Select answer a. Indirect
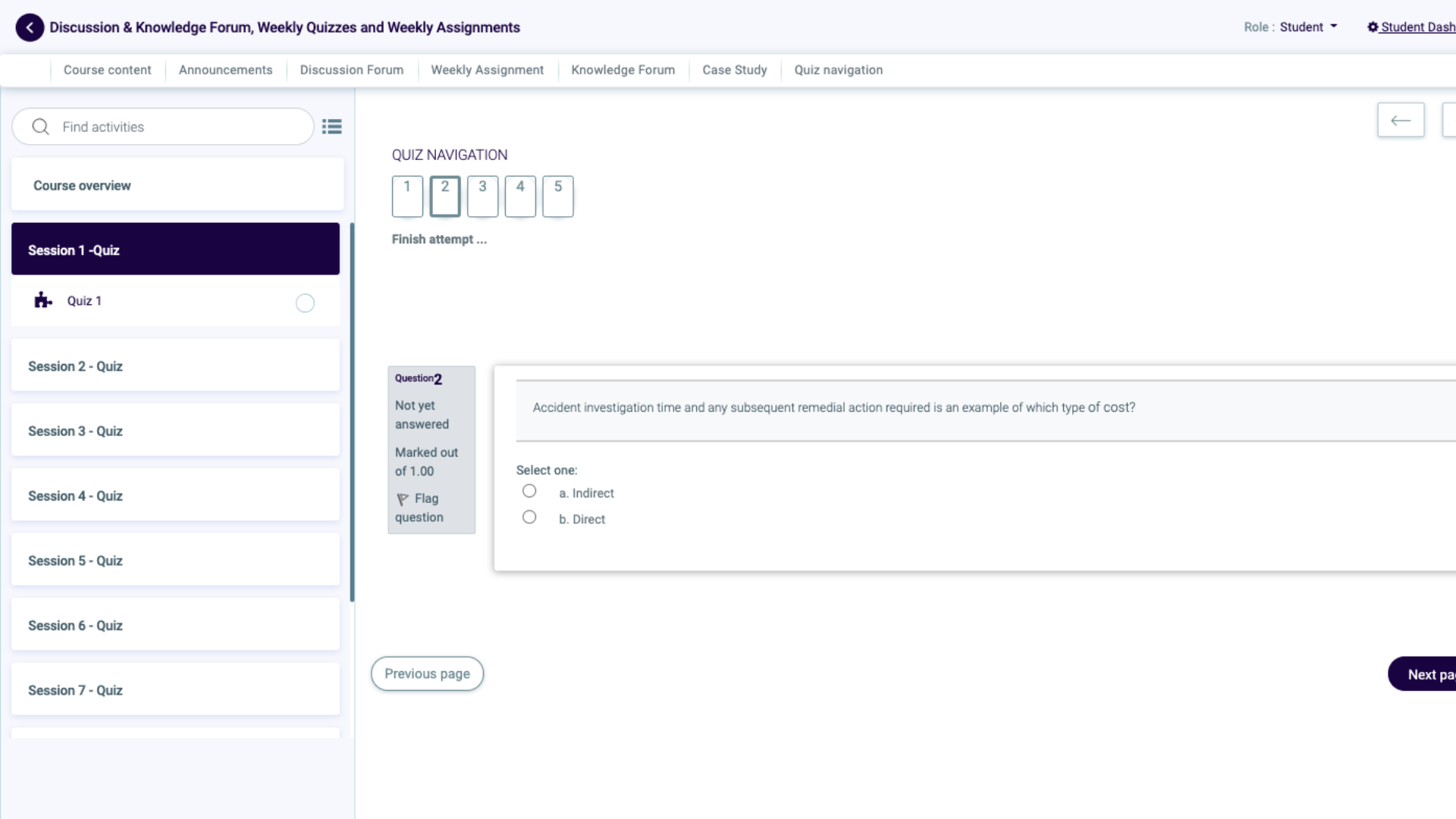 click(529, 491)
